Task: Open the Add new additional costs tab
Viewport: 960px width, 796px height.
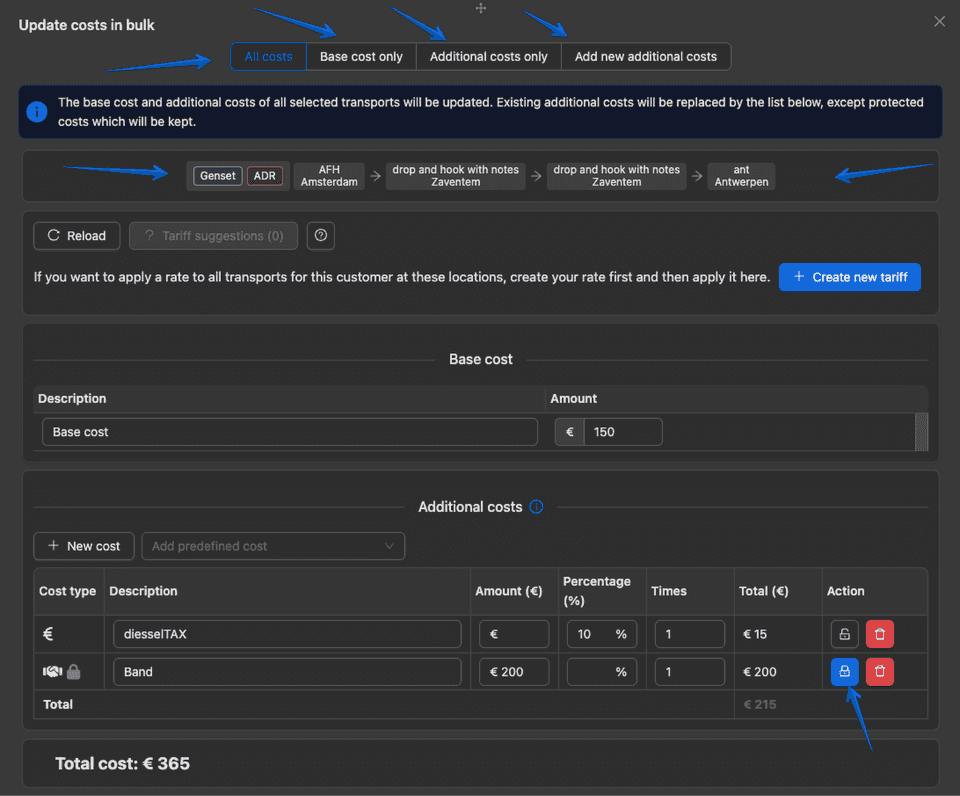Action: [646, 56]
